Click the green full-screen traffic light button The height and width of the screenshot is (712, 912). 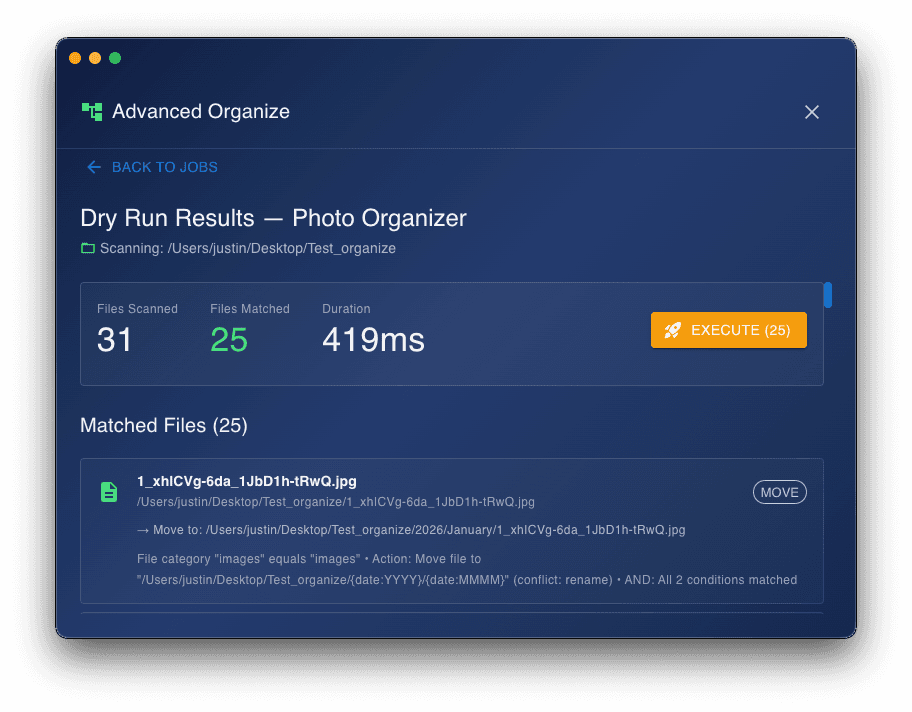click(x=115, y=58)
